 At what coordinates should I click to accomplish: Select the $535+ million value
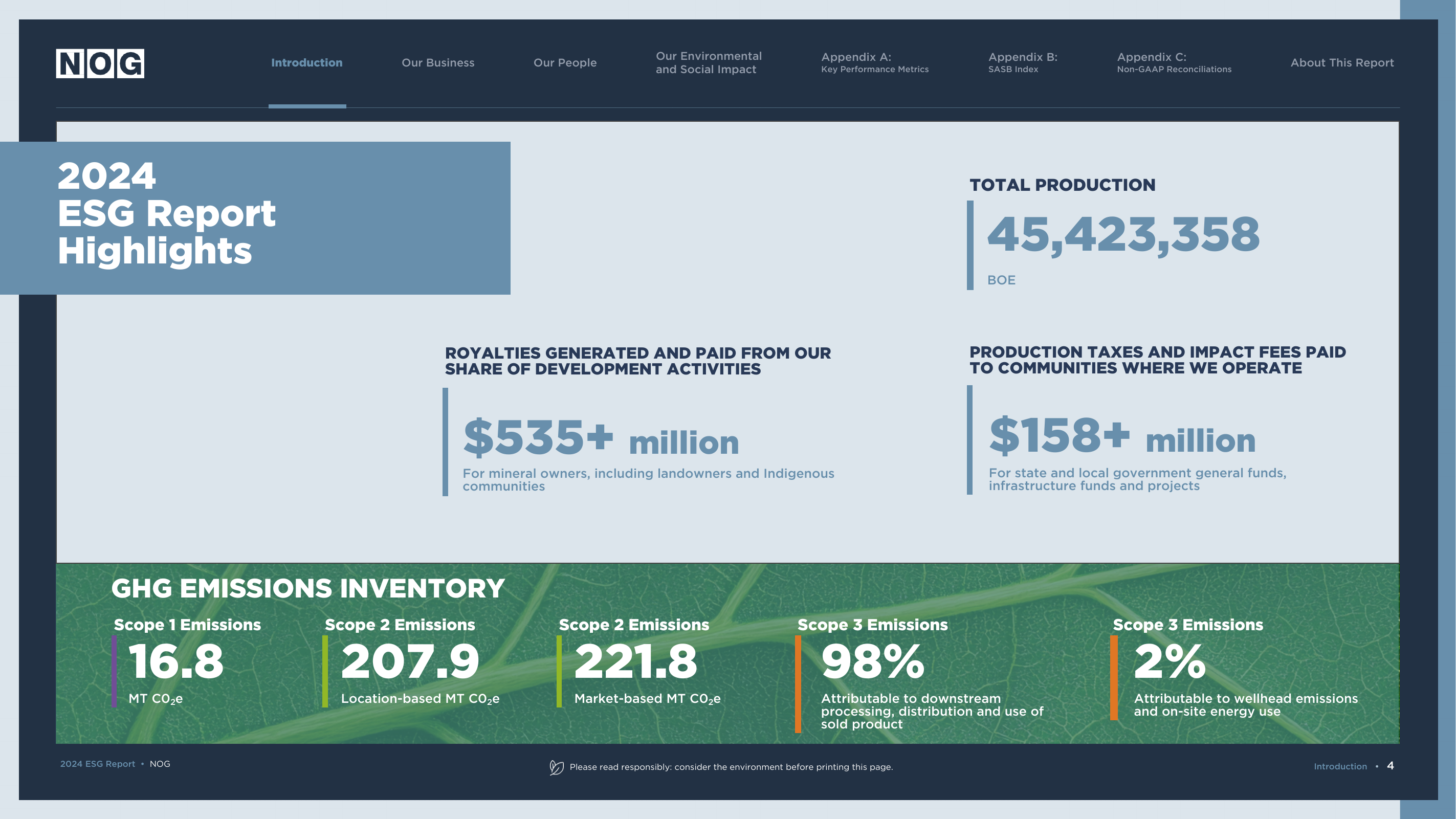coord(601,437)
